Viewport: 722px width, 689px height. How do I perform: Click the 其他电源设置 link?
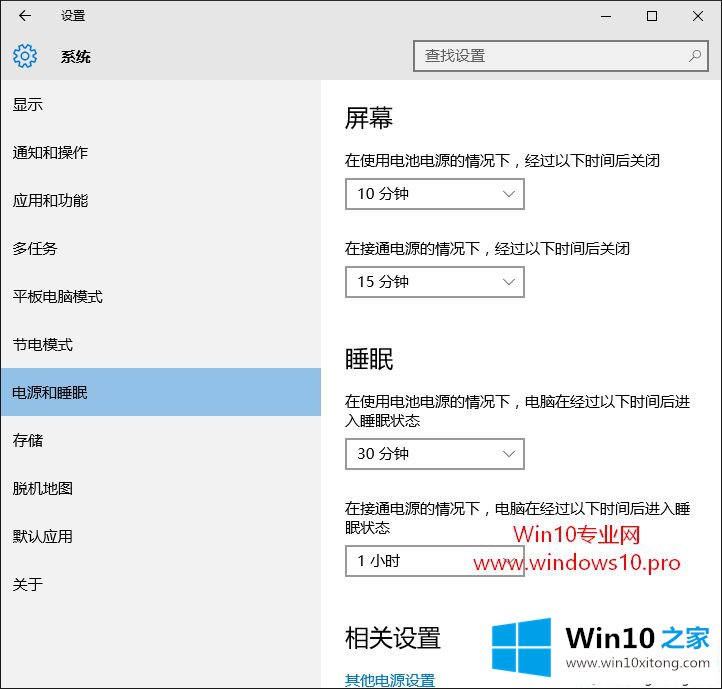click(x=390, y=680)
